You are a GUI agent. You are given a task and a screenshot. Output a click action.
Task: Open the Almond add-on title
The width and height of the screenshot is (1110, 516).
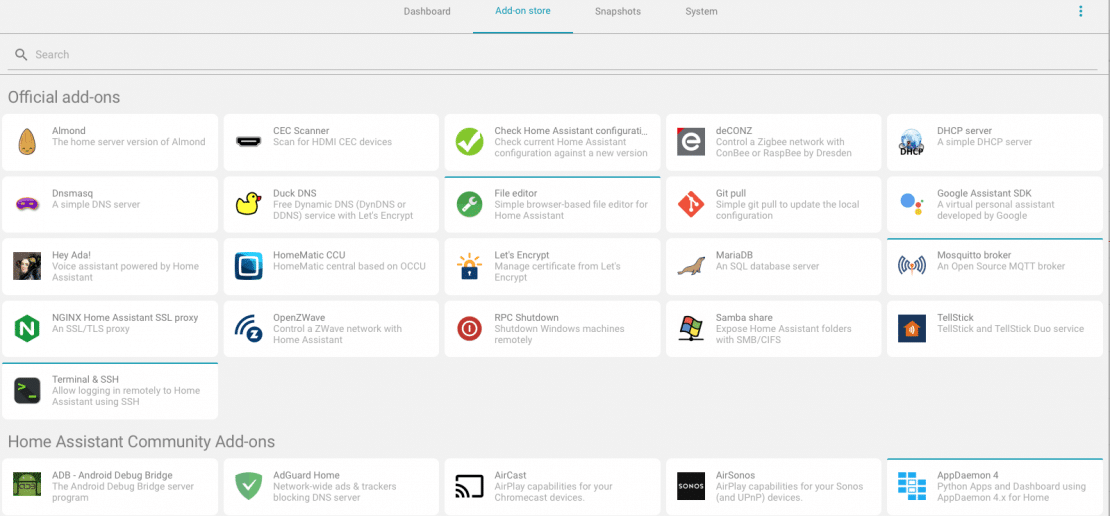pyautogui.click(x=69, y=131)
